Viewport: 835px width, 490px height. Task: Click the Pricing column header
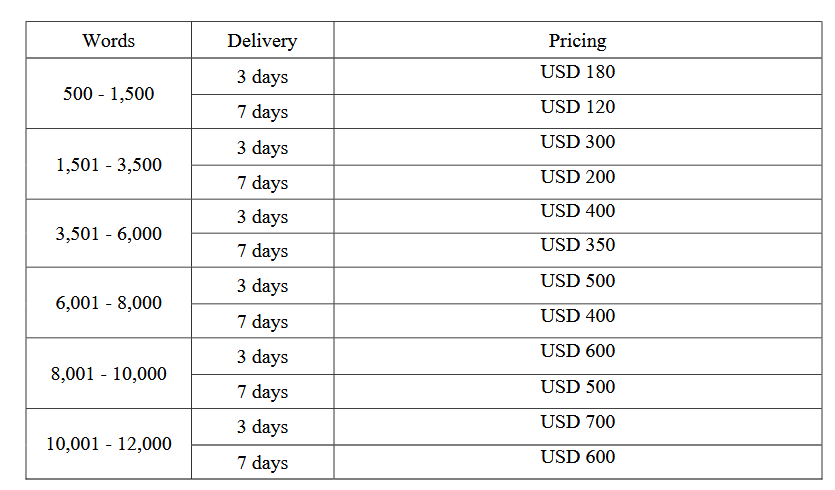pyautogui.click(x=577, y=41)
